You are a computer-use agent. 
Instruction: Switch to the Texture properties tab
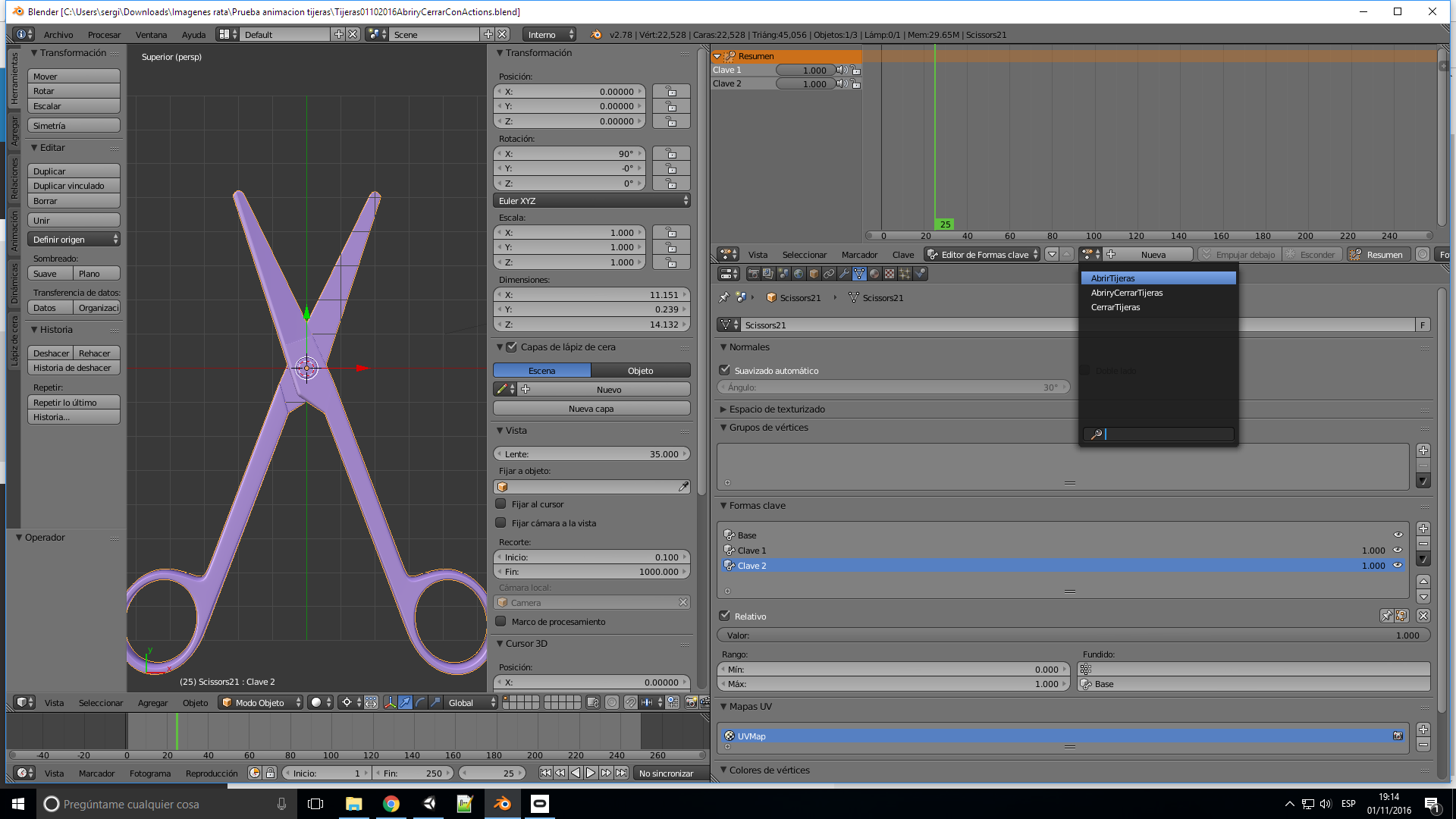[x=890, y=274]
